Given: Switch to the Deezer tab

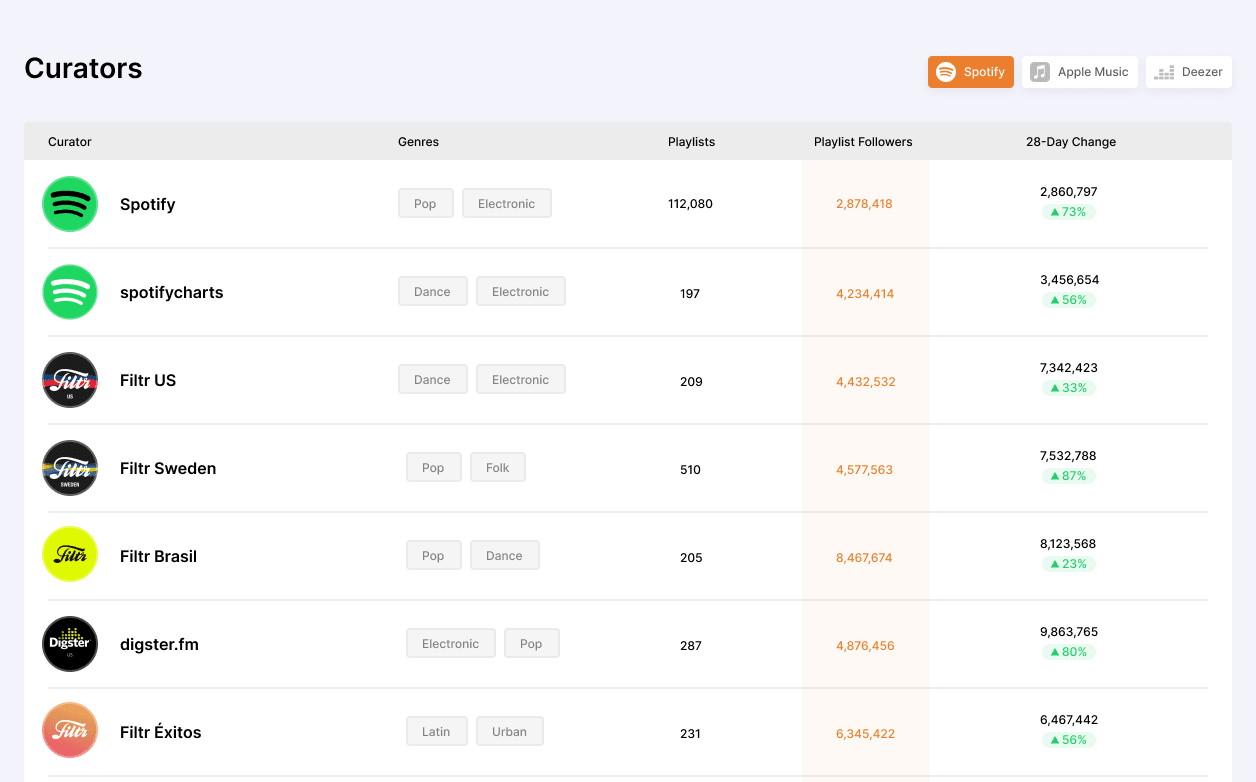Looking at the screenshot, I should pos(1189,72).
